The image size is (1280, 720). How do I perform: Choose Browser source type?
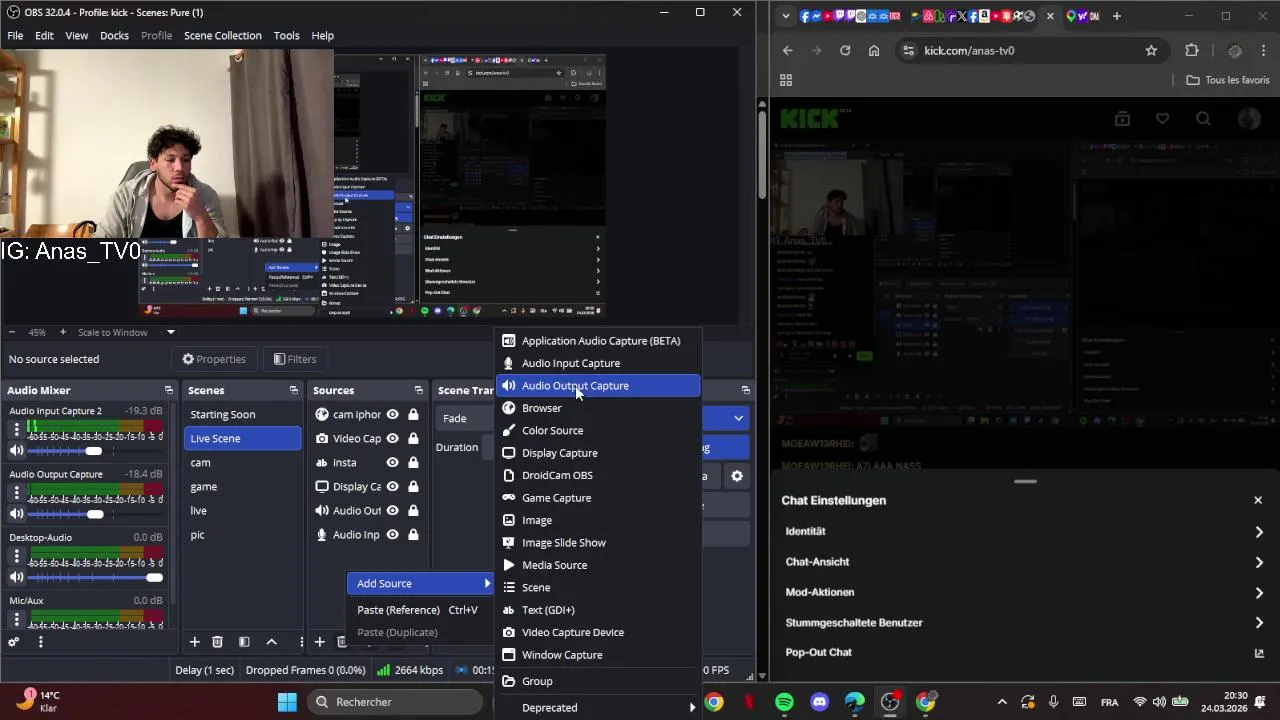point(599,408)
